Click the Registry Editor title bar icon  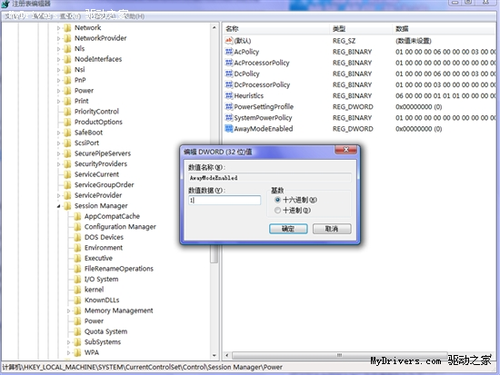[x=5, y=4]
